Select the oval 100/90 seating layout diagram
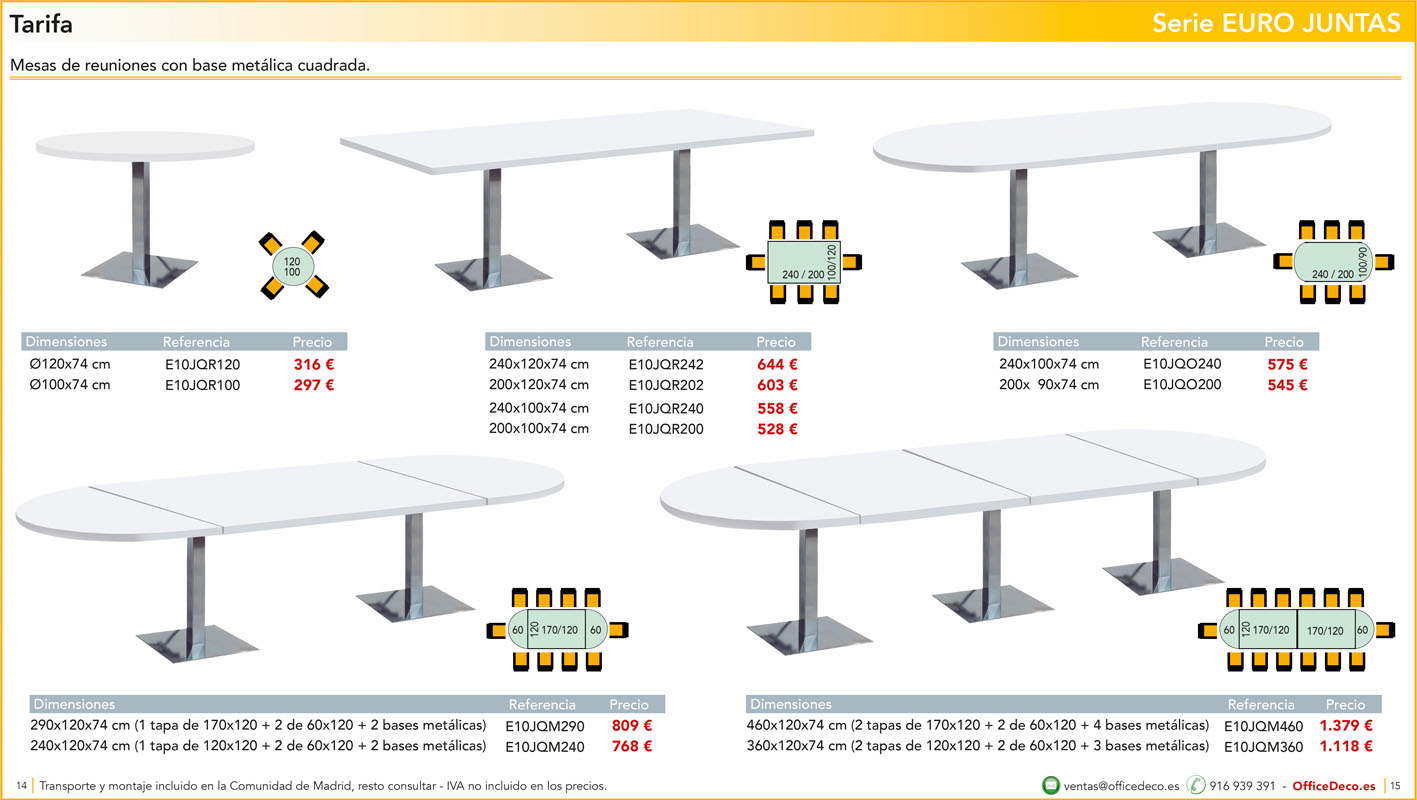This screenshot has height=800, width=1417. (1333, 262)
